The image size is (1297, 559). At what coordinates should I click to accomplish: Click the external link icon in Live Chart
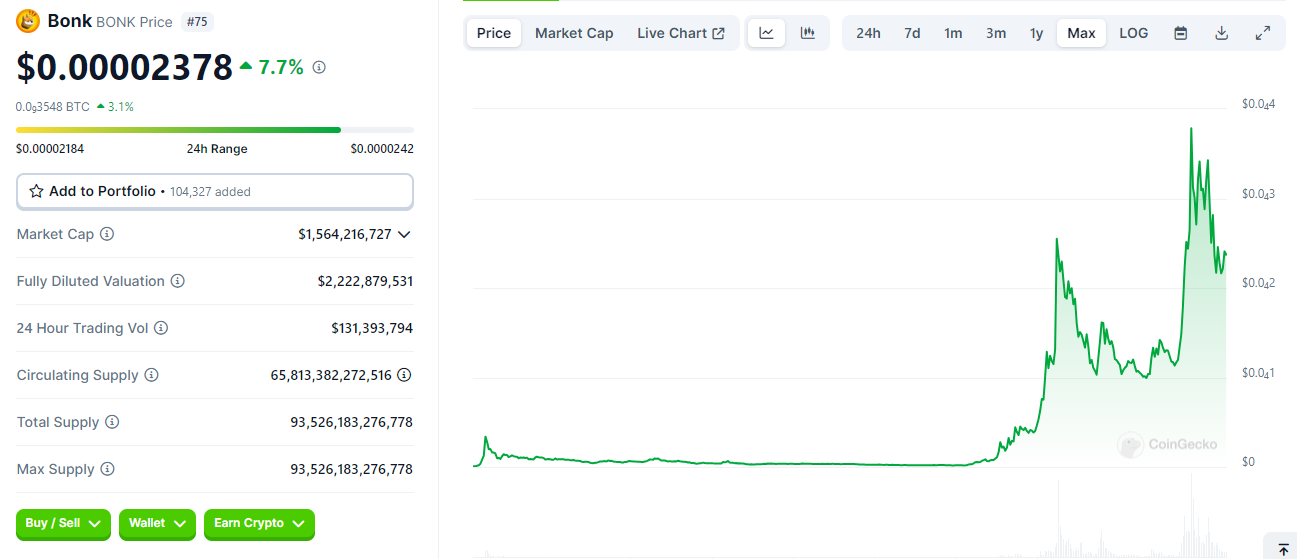[718, 33]
